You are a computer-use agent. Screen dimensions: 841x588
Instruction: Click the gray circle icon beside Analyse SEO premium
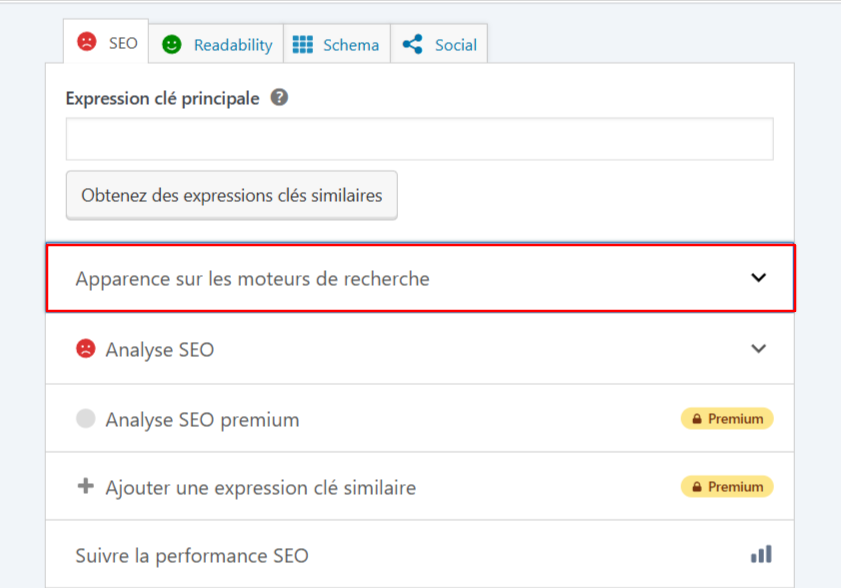click(x=87, y=418)
